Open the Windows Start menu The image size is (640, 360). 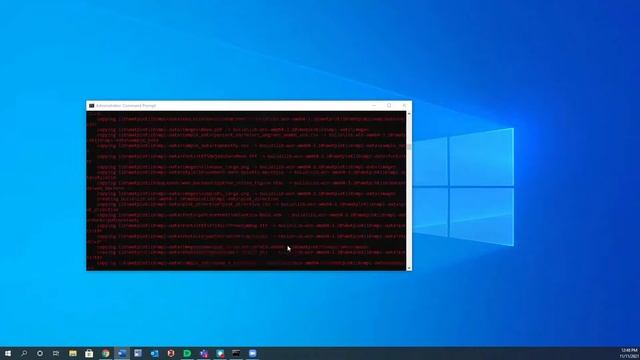[8, 353]
